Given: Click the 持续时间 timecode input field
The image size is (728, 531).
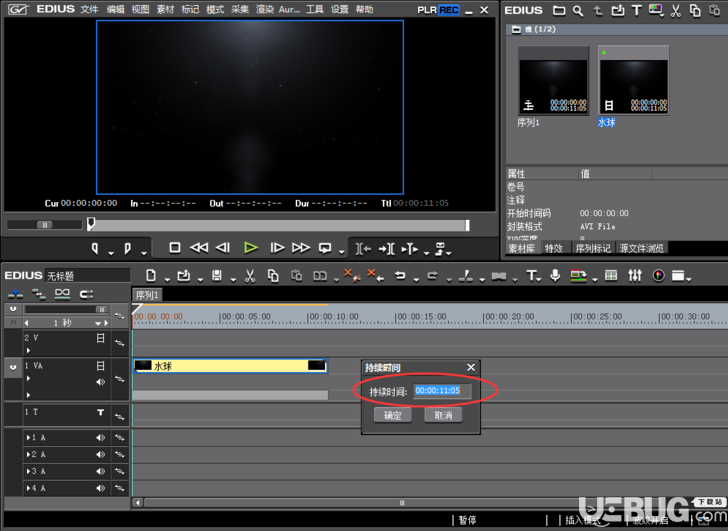Looking at the screenshot, I should [442, 391].
